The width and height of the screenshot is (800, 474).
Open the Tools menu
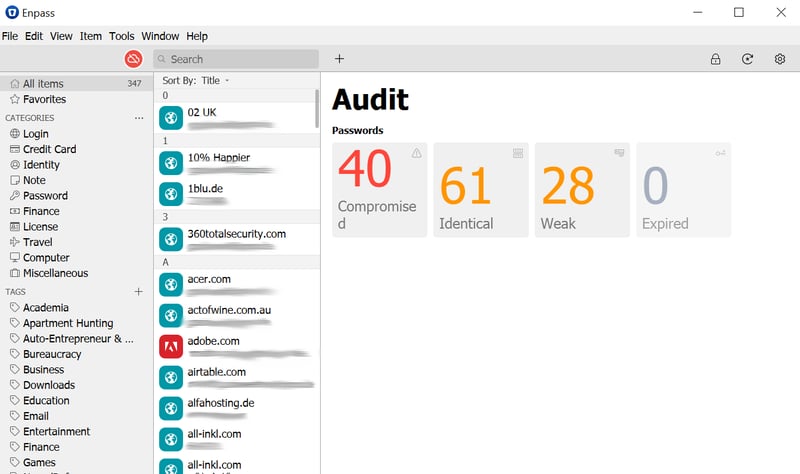coord(121,36)
